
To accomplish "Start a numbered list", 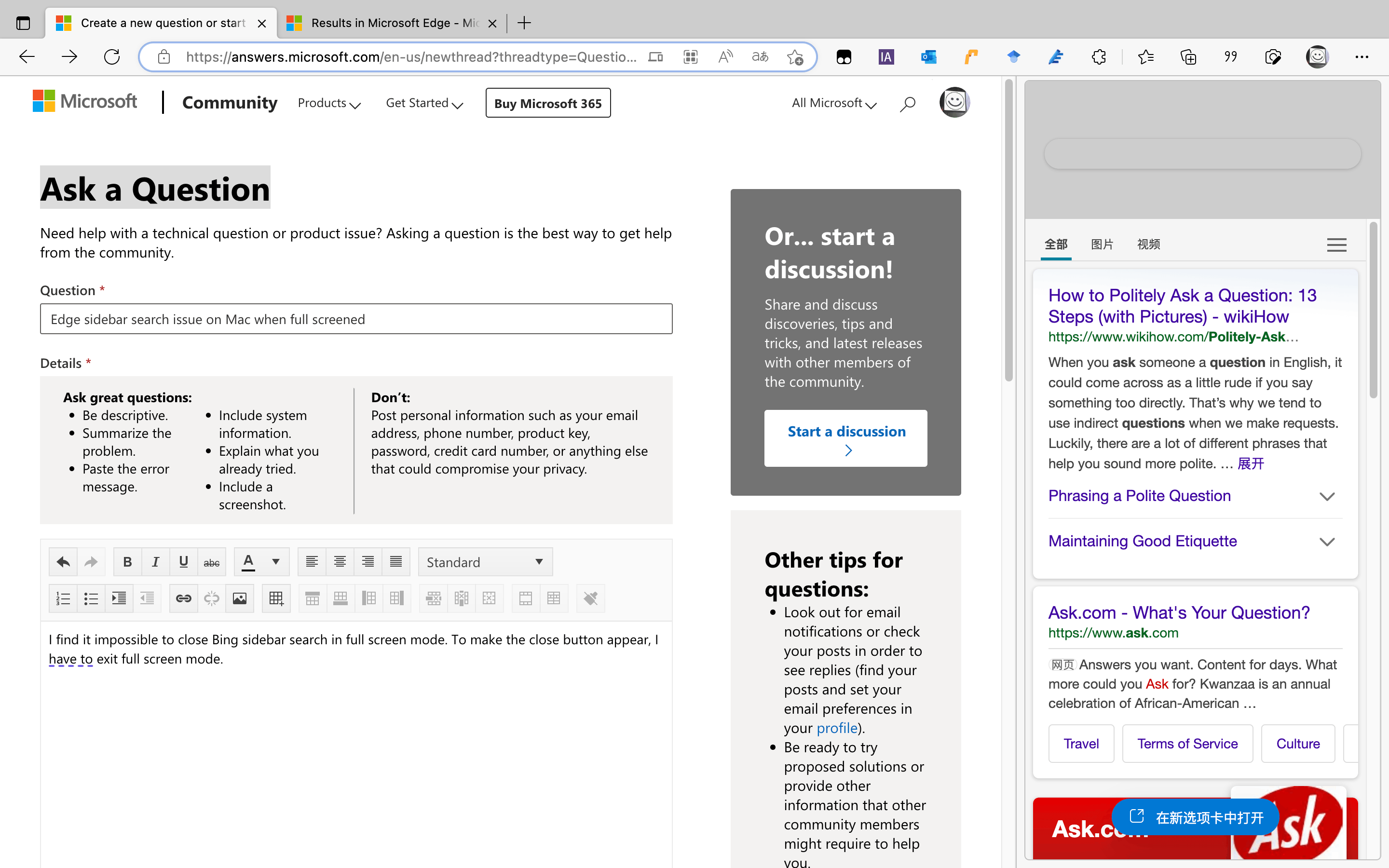I will 63,599.
